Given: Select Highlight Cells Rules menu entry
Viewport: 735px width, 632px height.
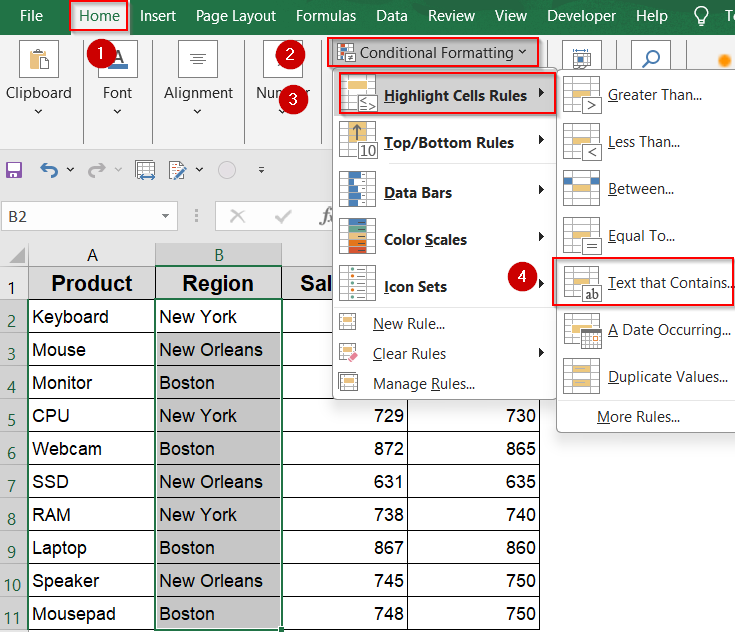Looking at the screenshot, I should pyautogui.click(x=447, y=93).
